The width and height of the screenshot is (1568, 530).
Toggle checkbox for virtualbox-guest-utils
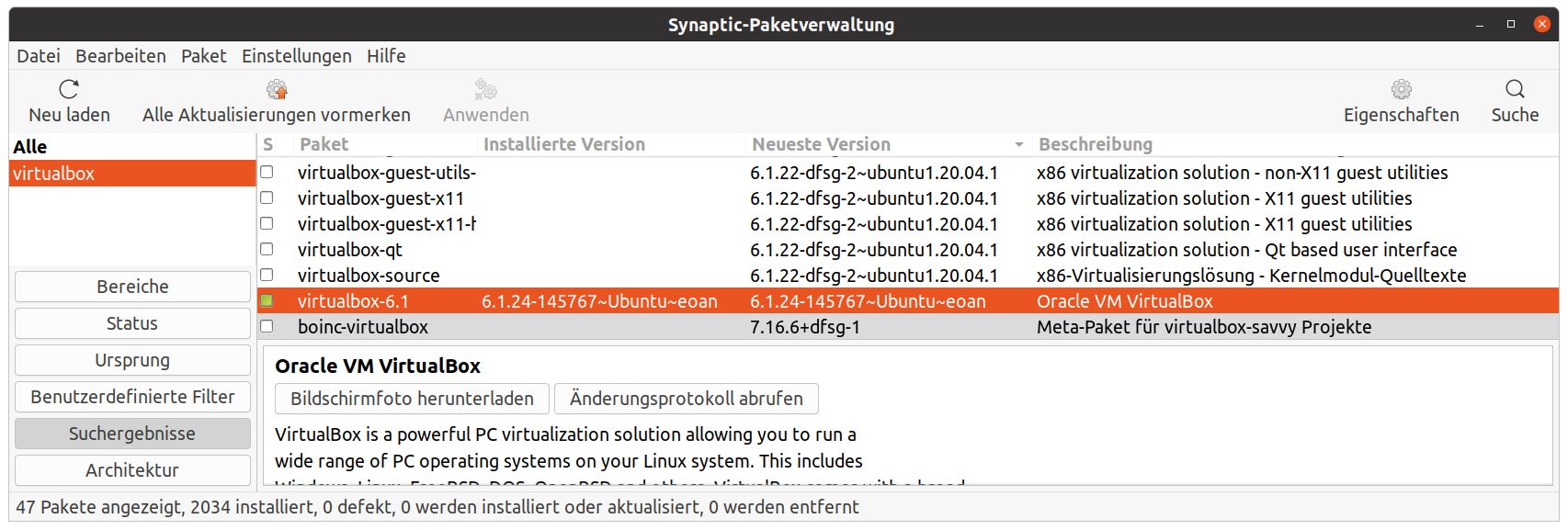pyautogui.click(x=267, y=172)
